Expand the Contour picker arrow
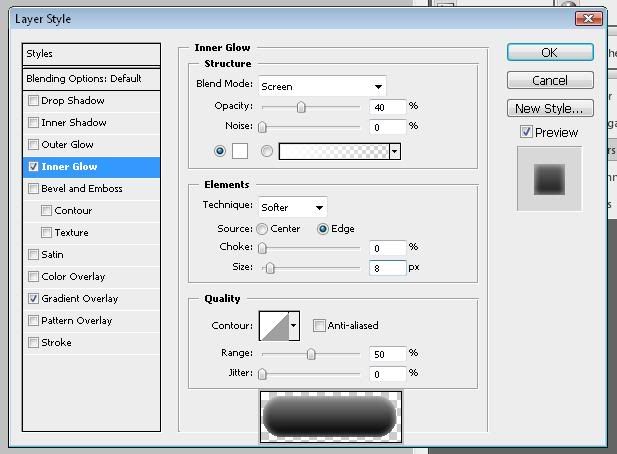 pyautogui.click(x=294, y=325)
